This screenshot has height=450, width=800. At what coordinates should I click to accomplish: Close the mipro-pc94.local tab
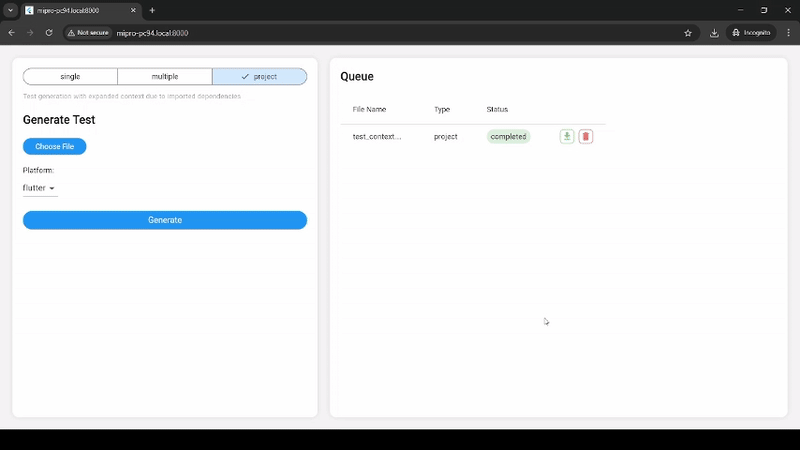pos(133,10)
